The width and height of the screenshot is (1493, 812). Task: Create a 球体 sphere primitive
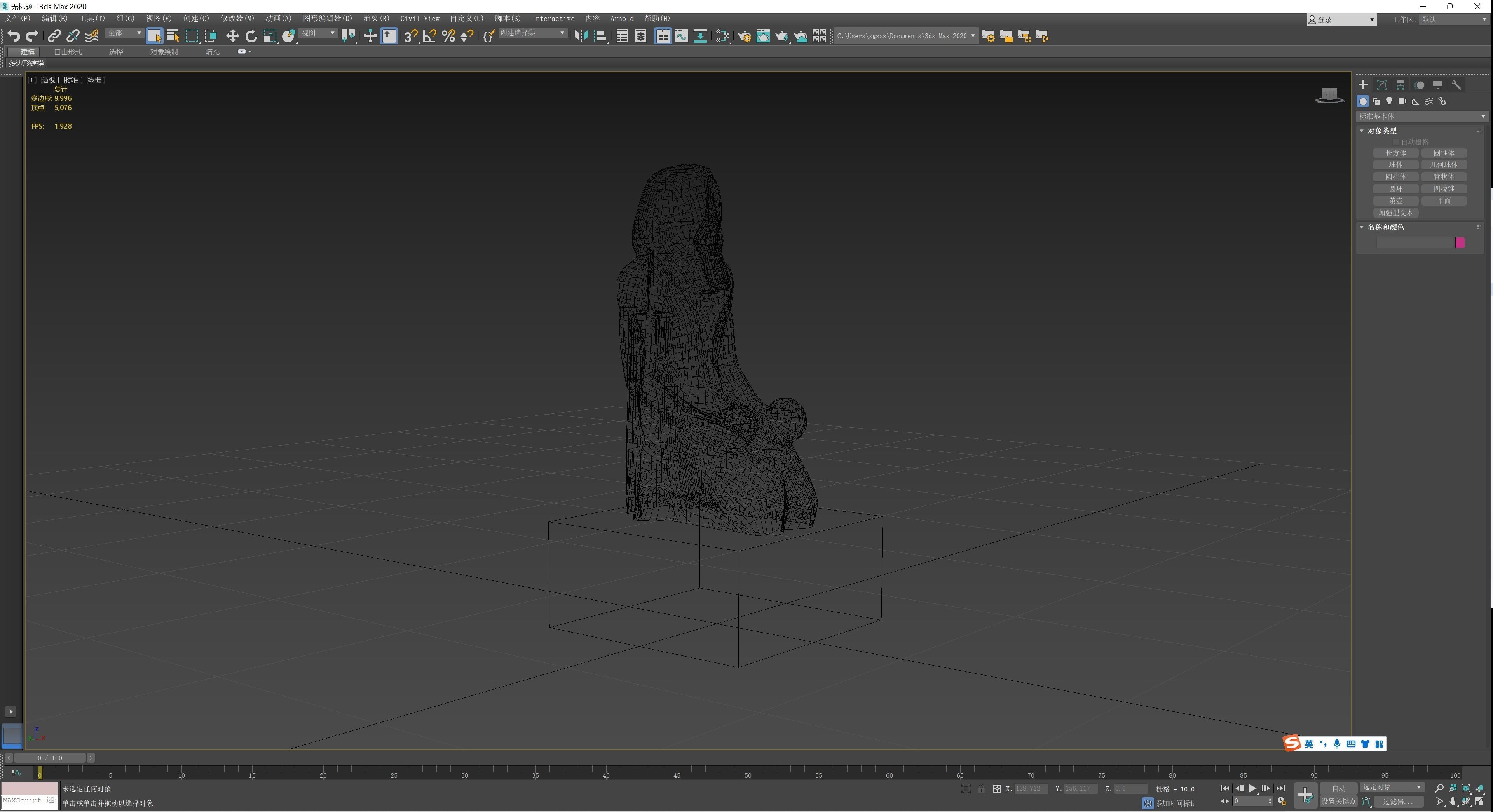tap(1395, 165)
